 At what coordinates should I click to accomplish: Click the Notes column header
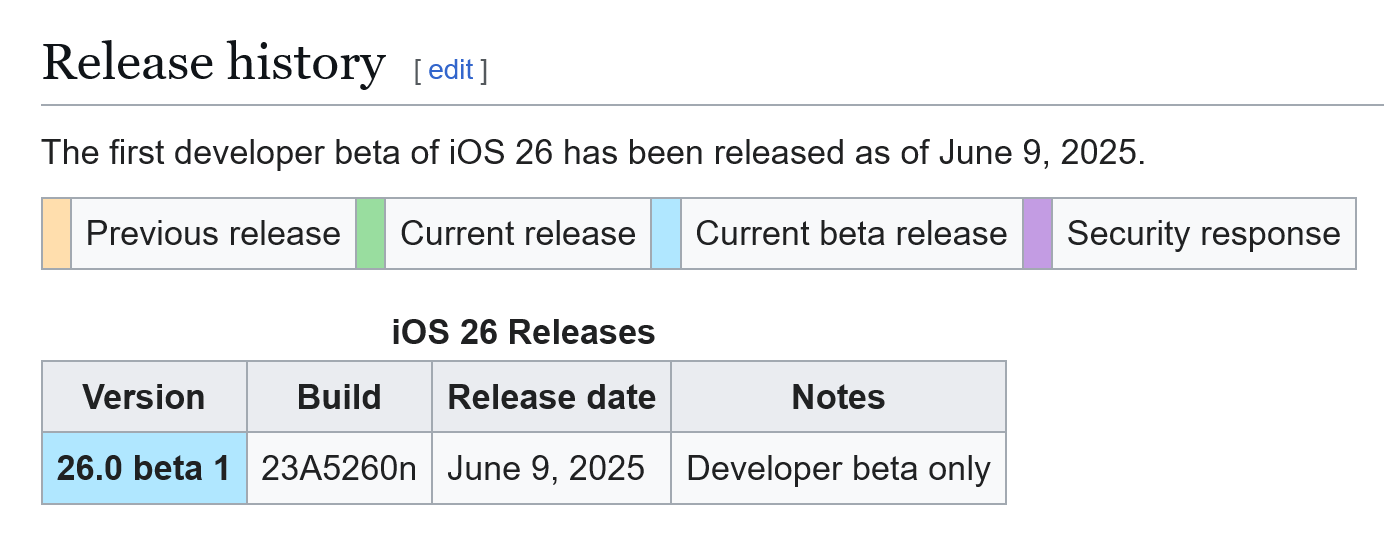coord(838,397)
